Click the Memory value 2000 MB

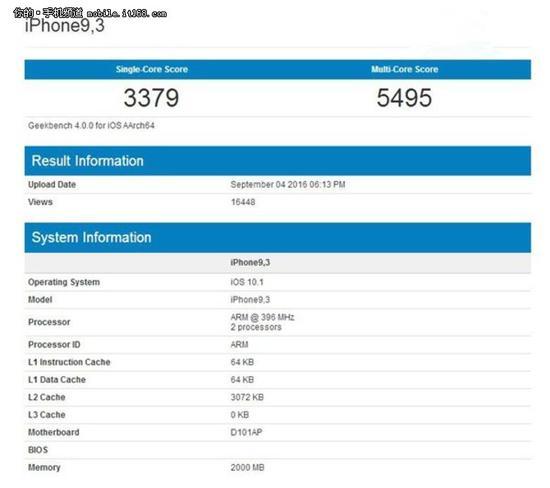click(x=248, y=467)
